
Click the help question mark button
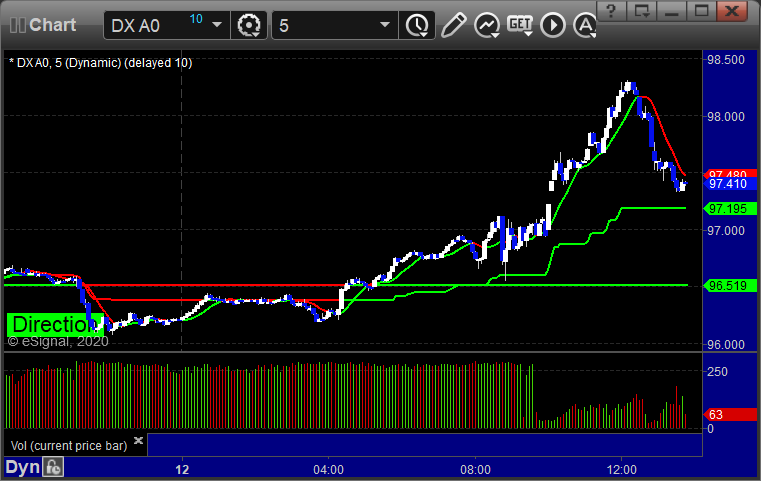tap(611, 11)
